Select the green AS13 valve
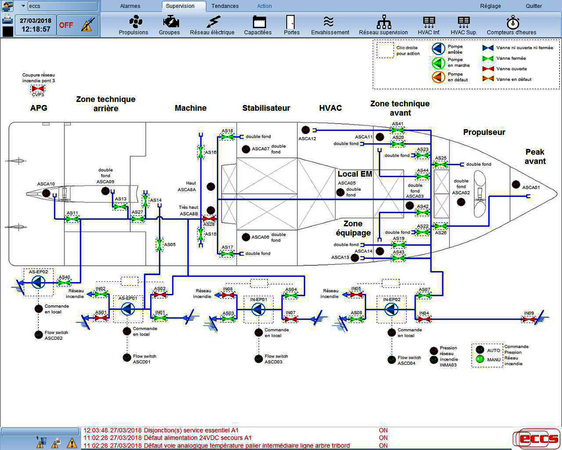Screen dimensions: 562x450 point(120,207)
